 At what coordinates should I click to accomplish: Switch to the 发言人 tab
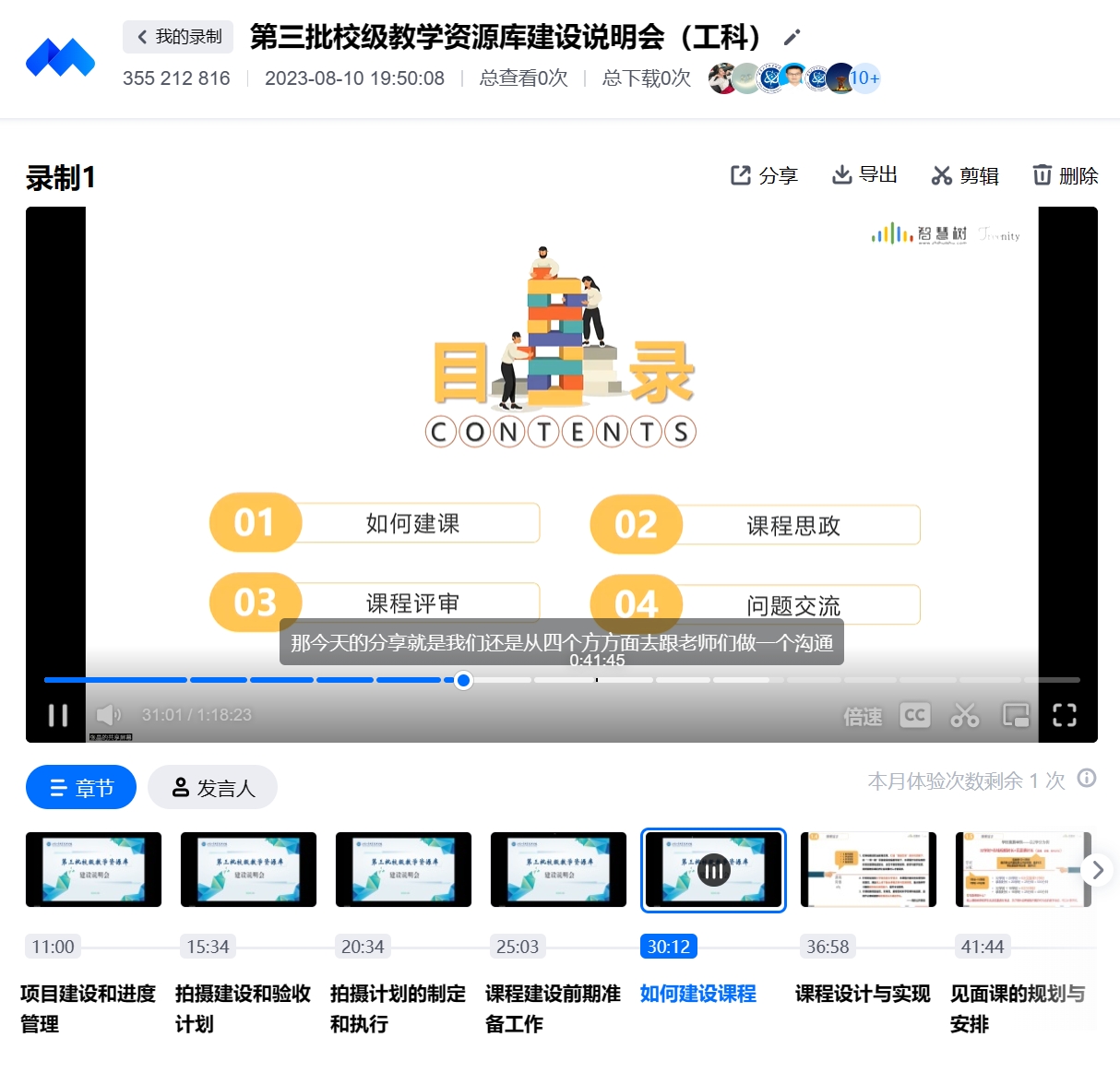[x=212, y=788]
